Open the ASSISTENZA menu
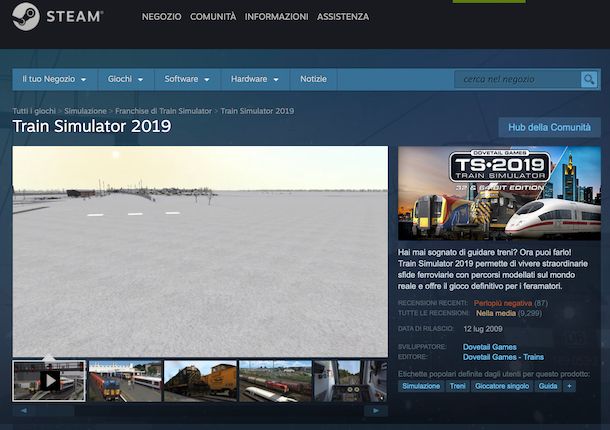Screen dimensions: 610x430 [x=343, y=17]
